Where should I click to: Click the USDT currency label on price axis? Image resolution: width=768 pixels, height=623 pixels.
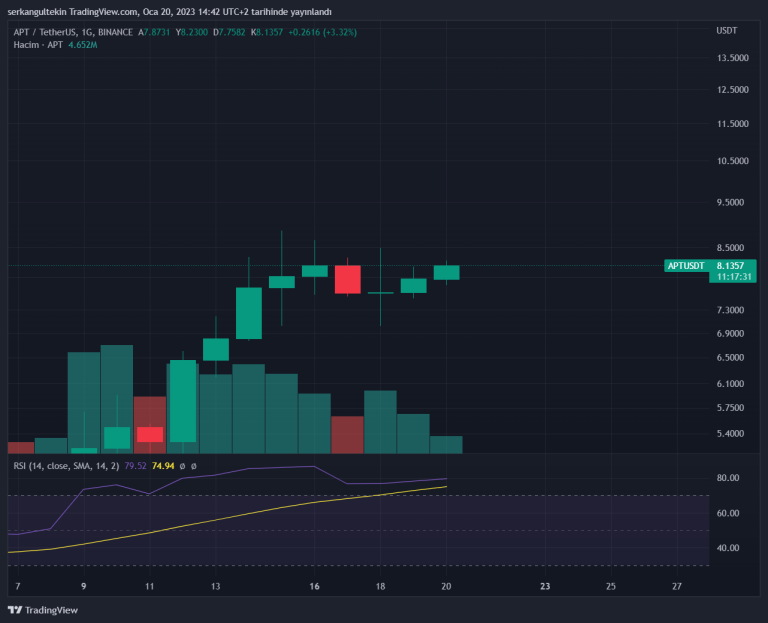coord(727,31)
